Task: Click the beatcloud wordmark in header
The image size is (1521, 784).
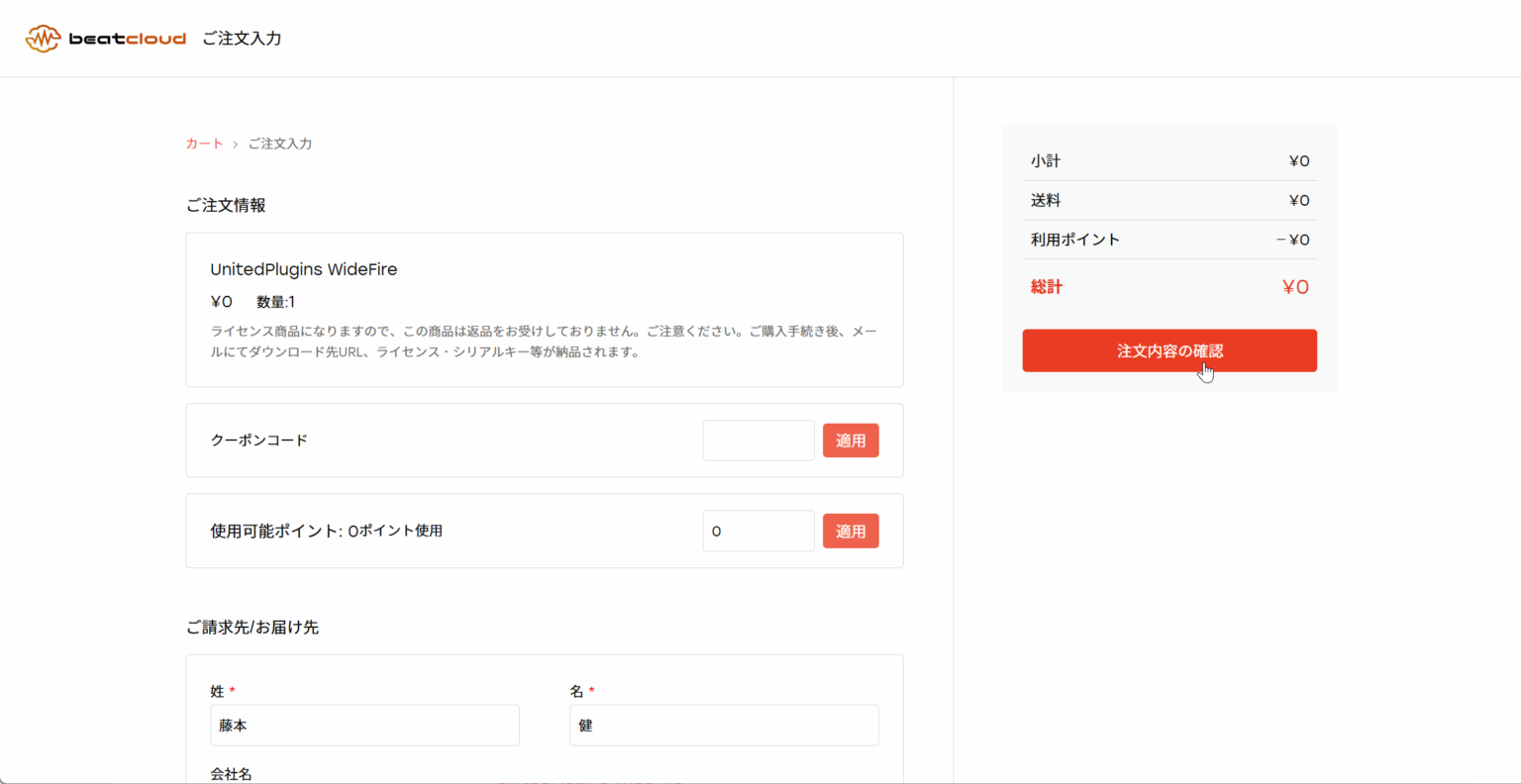Action: pyautogui.click(x=127, y=39)
